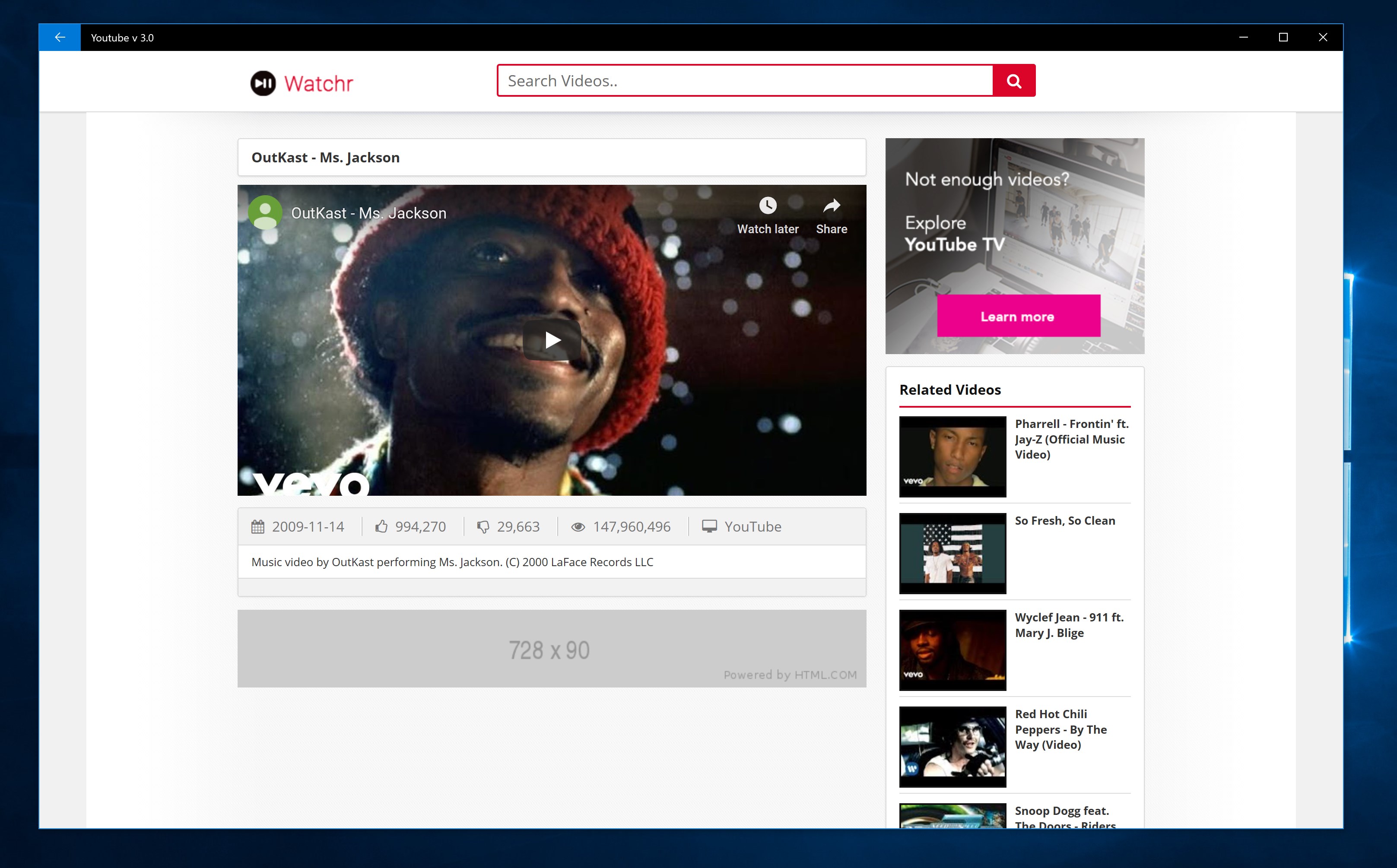Open Pharrell - Frontin' video title link

pos(1071,439)
